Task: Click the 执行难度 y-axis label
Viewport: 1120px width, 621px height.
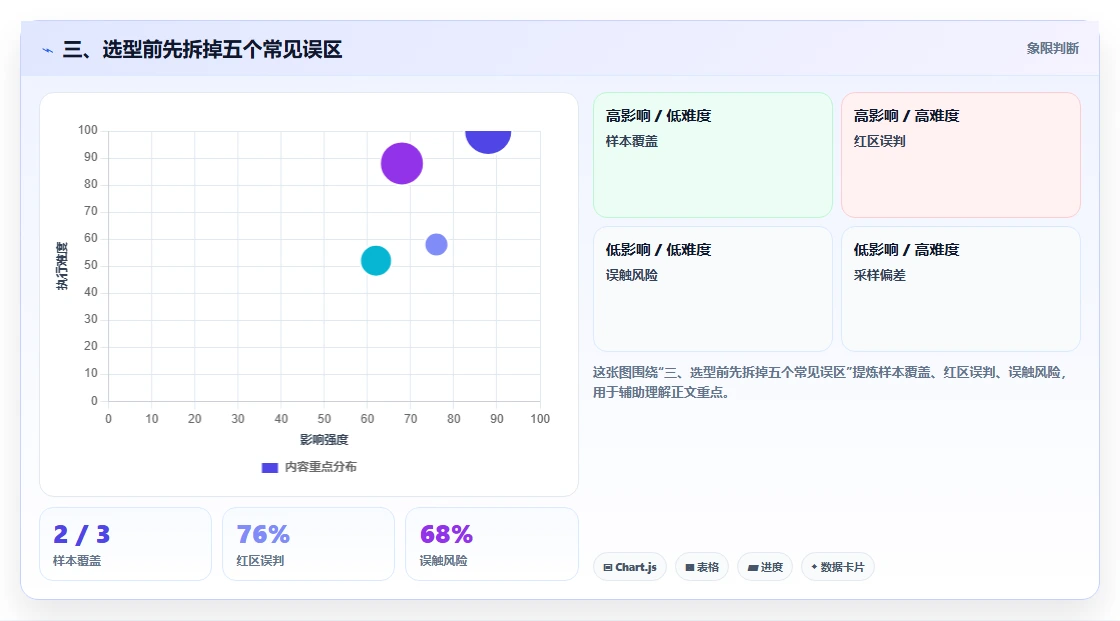Action: tap(62, 266)
